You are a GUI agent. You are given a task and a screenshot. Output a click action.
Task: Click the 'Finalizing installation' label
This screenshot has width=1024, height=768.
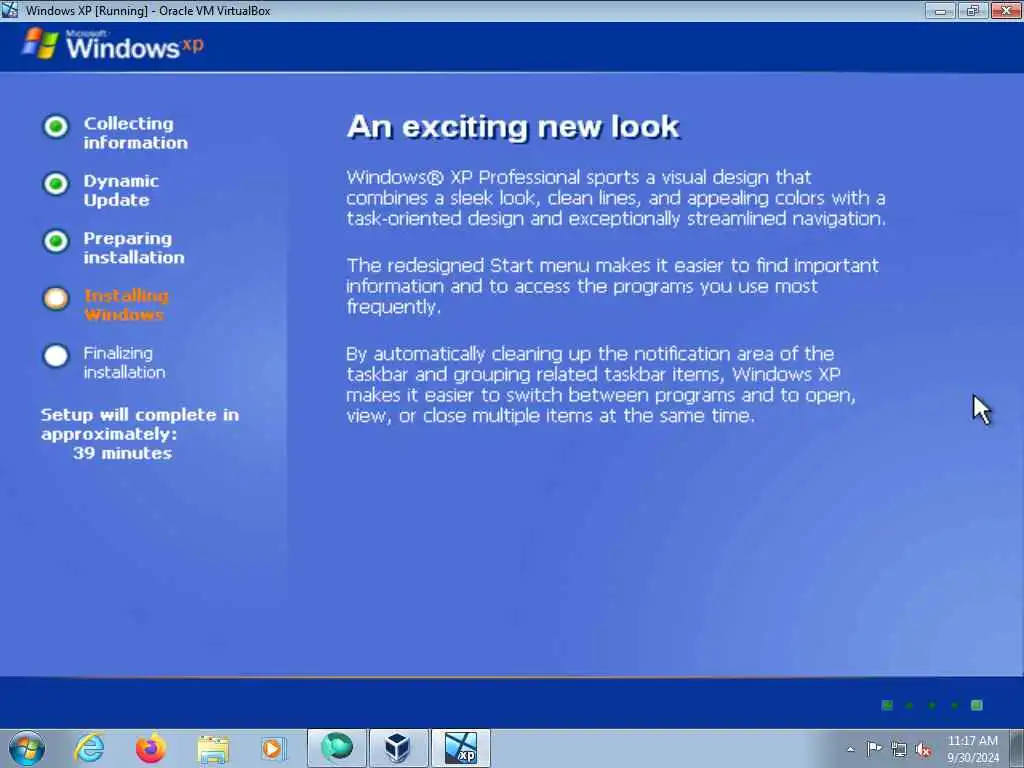[124, 362]
